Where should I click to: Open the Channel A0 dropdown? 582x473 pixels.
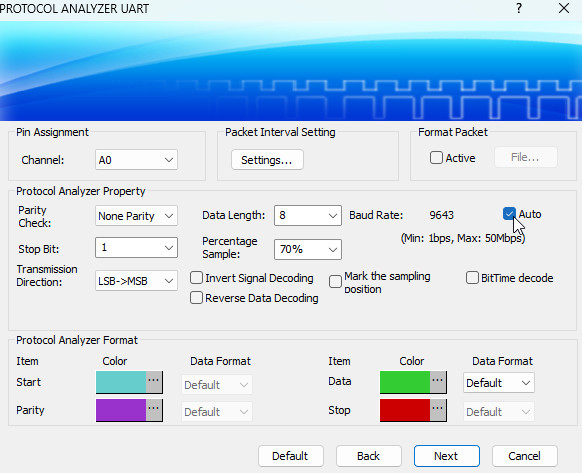click(x=136, y=160)
